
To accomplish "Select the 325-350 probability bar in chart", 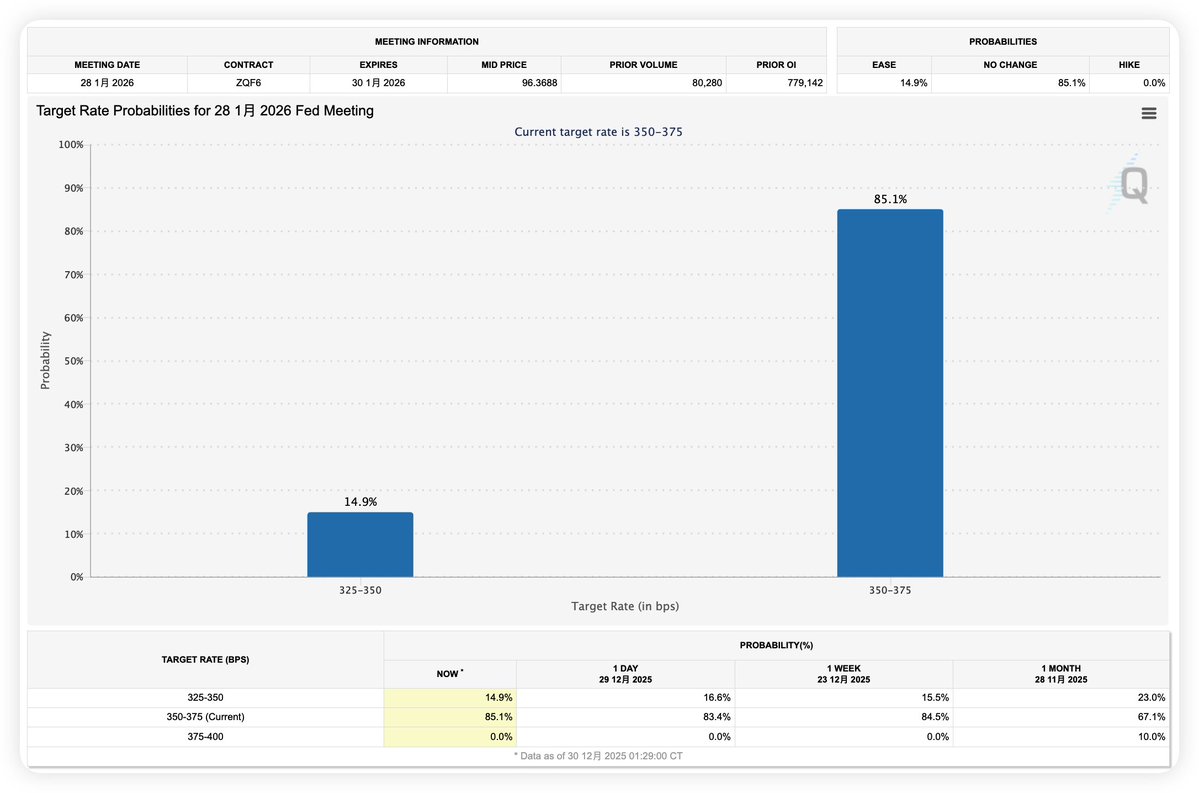I will [360, 545].
